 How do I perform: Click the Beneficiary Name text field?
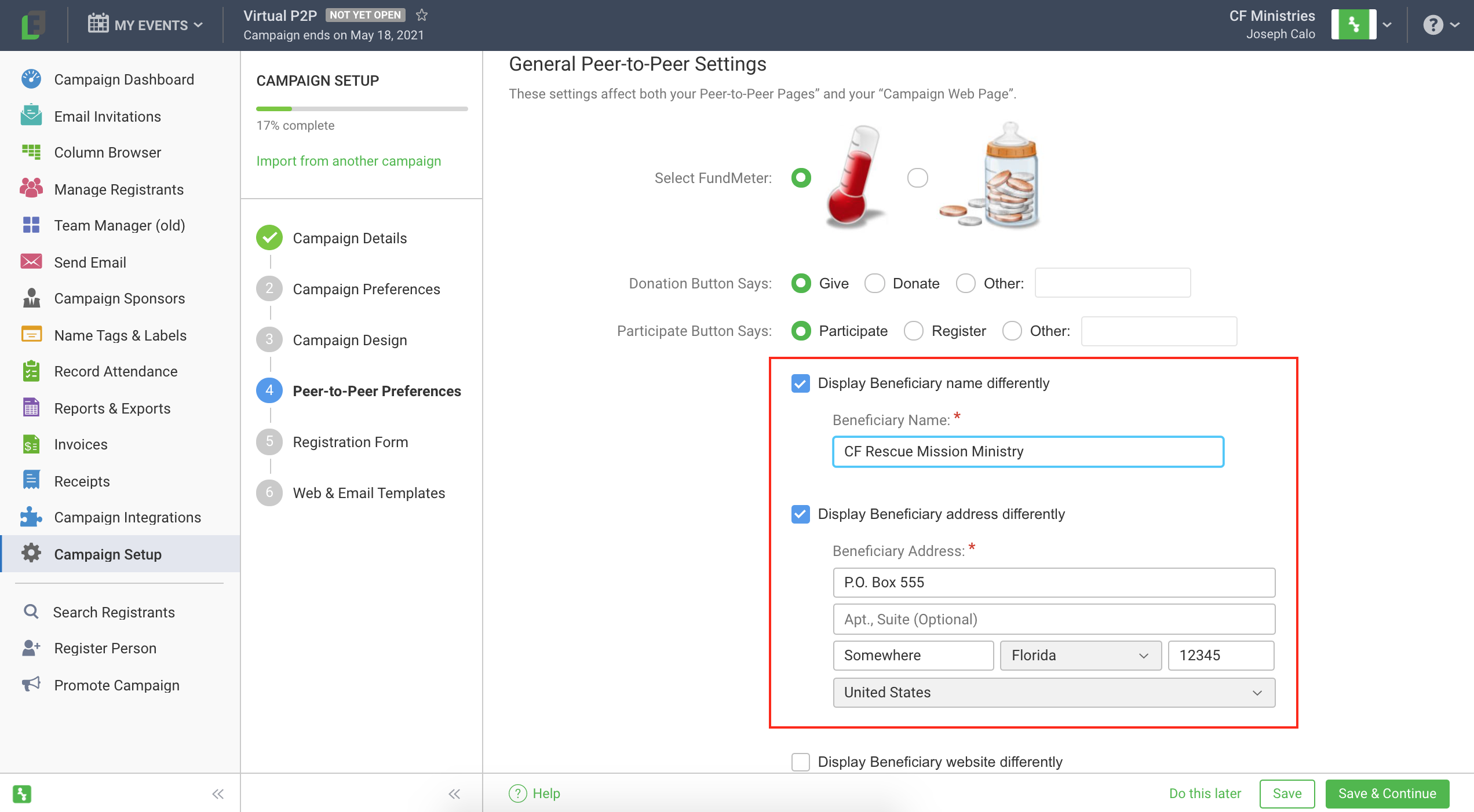coord(1027,451)
